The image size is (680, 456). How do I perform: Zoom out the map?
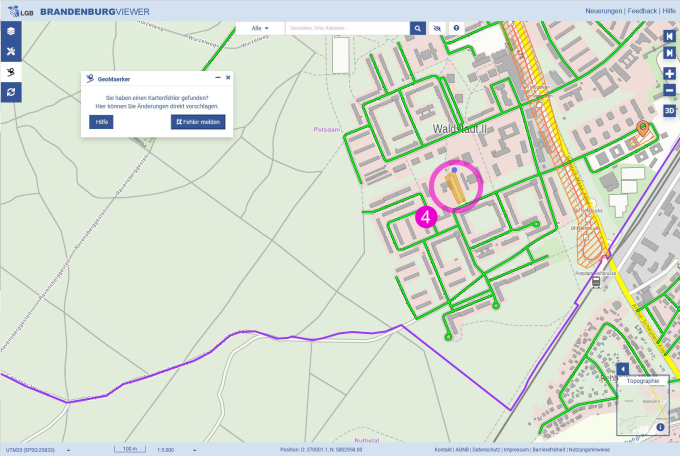point(669,90)
